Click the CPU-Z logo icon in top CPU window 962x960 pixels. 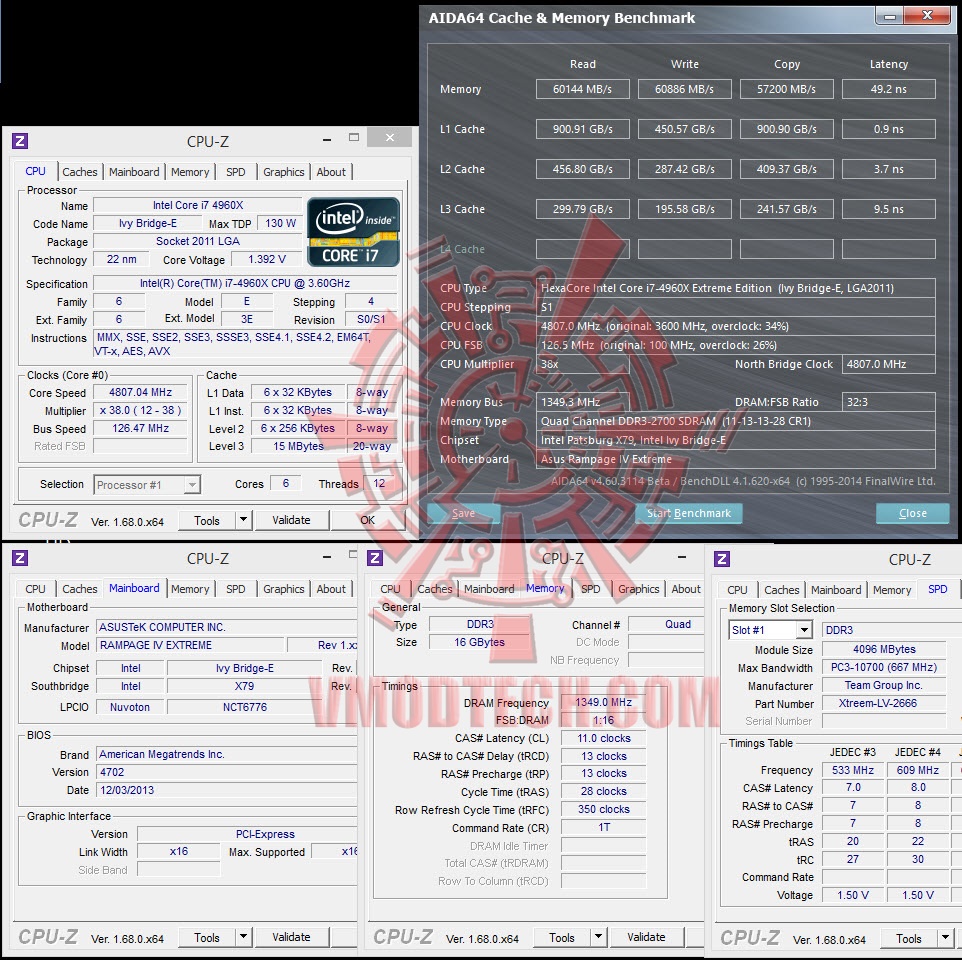[20, 141]
